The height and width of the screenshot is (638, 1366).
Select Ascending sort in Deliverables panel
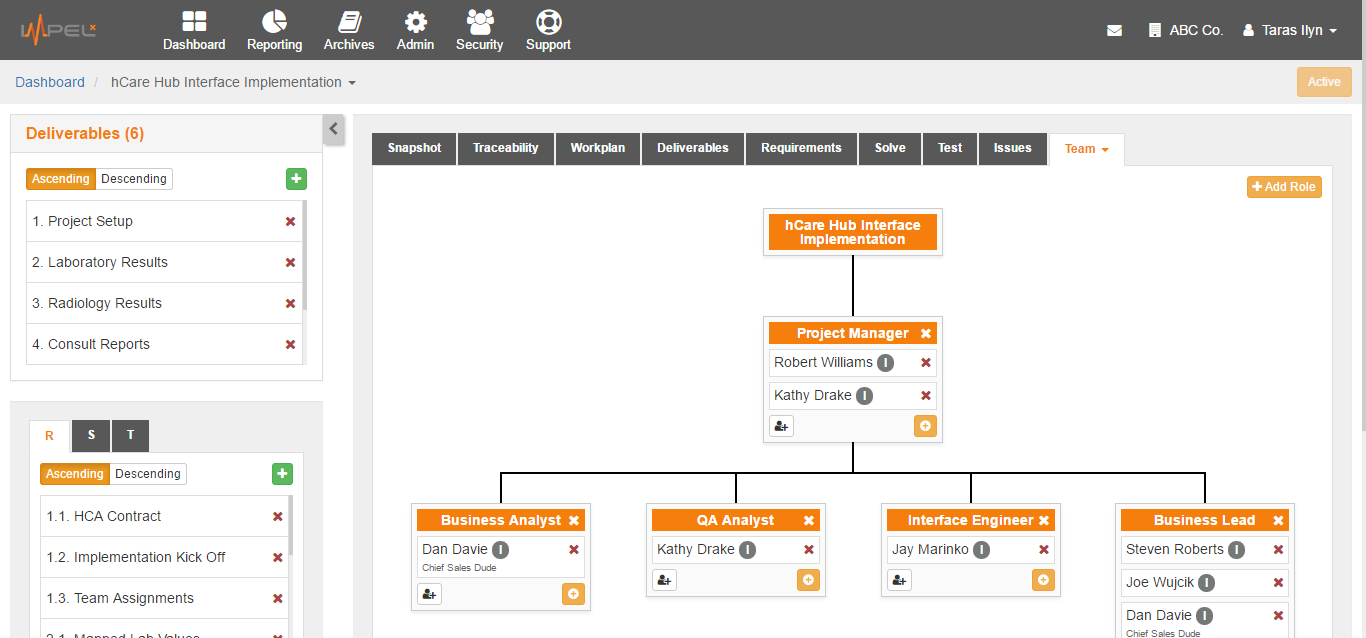click(x=60, y=179)
